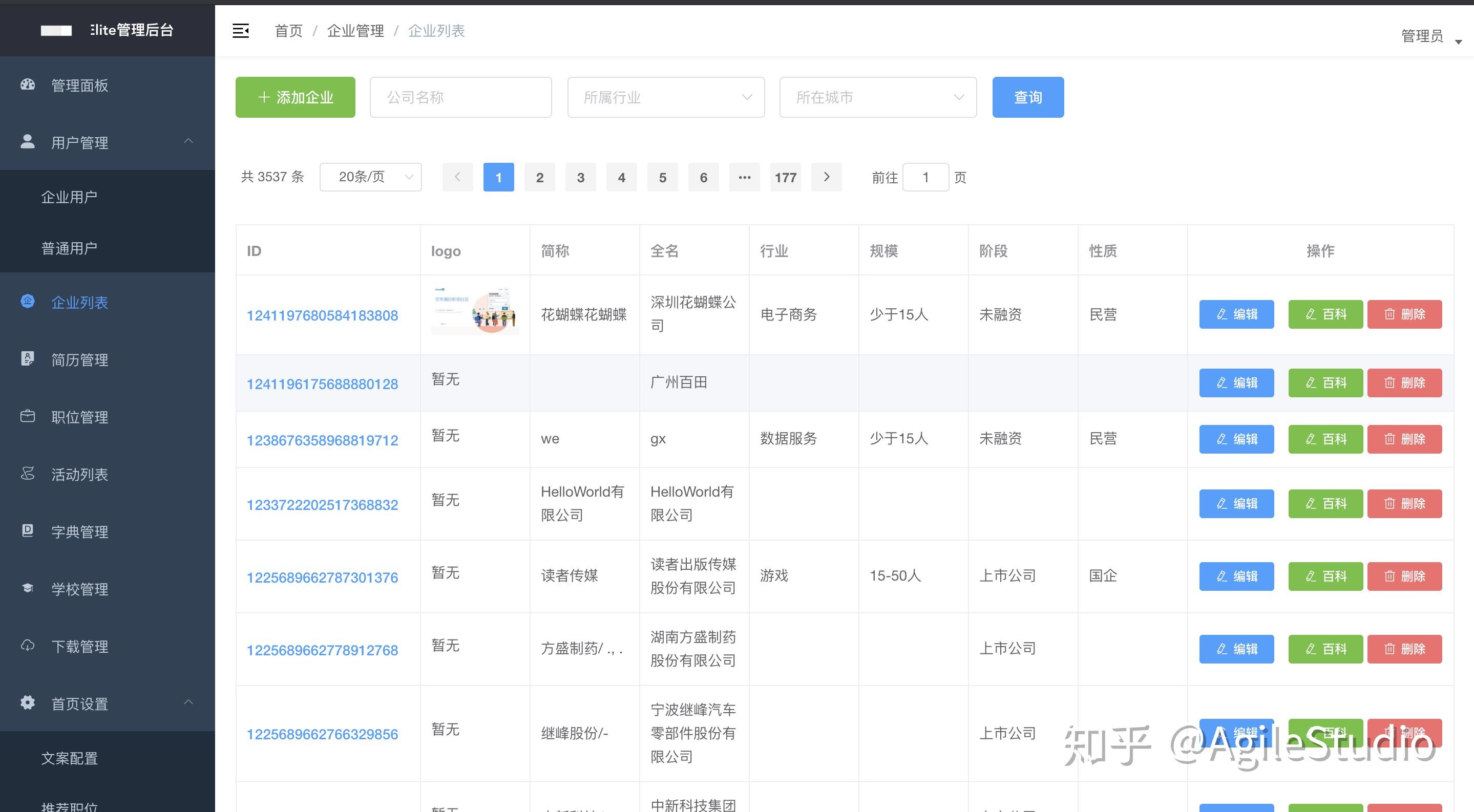Delete the 读者出版传媒股份有限公司 row
The width and height of the screenshot is (1474, 812).
tap(1404, 576)
